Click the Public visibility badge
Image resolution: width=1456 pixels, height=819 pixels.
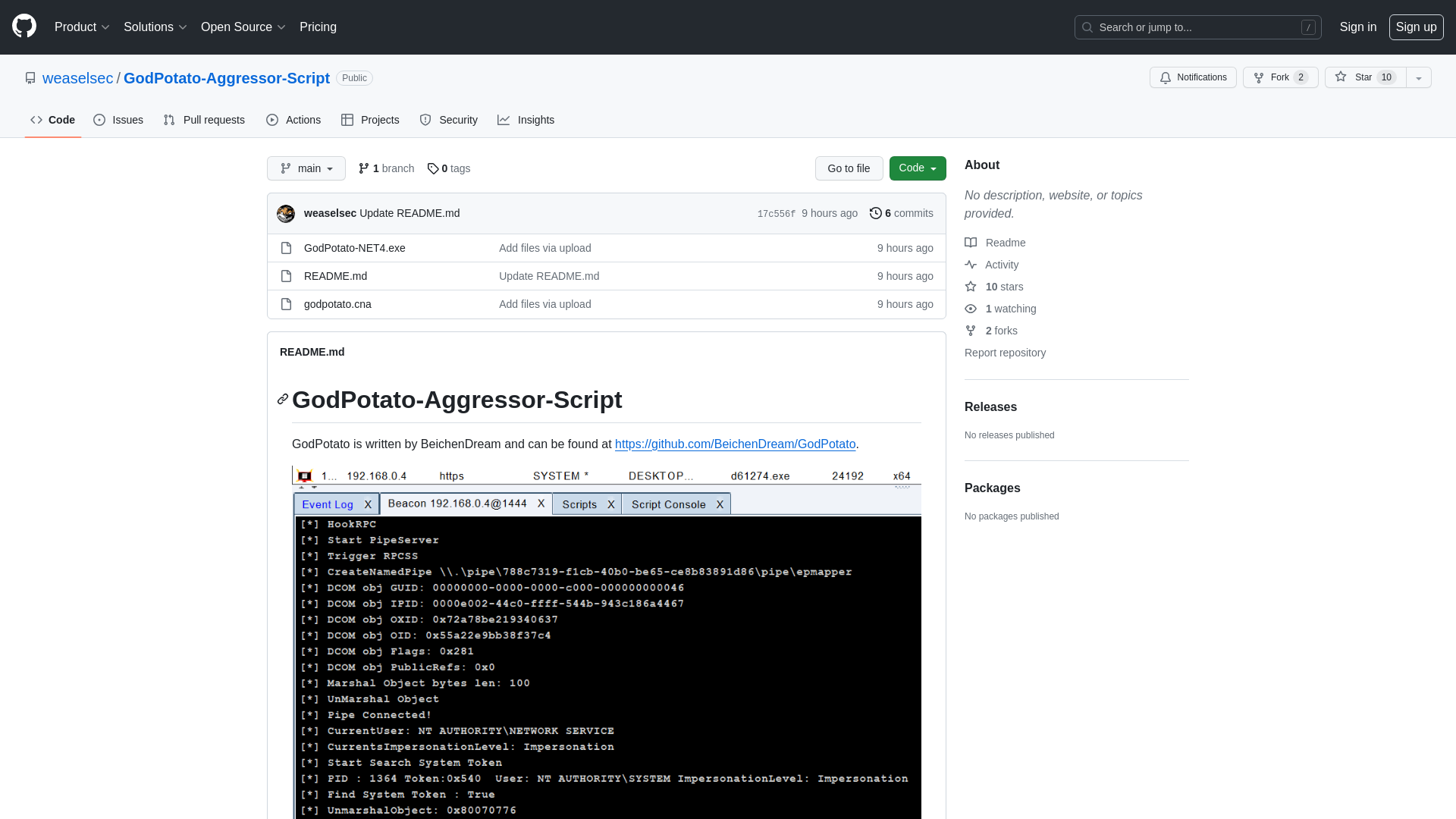pyautogui.click(x=354, y=78)
